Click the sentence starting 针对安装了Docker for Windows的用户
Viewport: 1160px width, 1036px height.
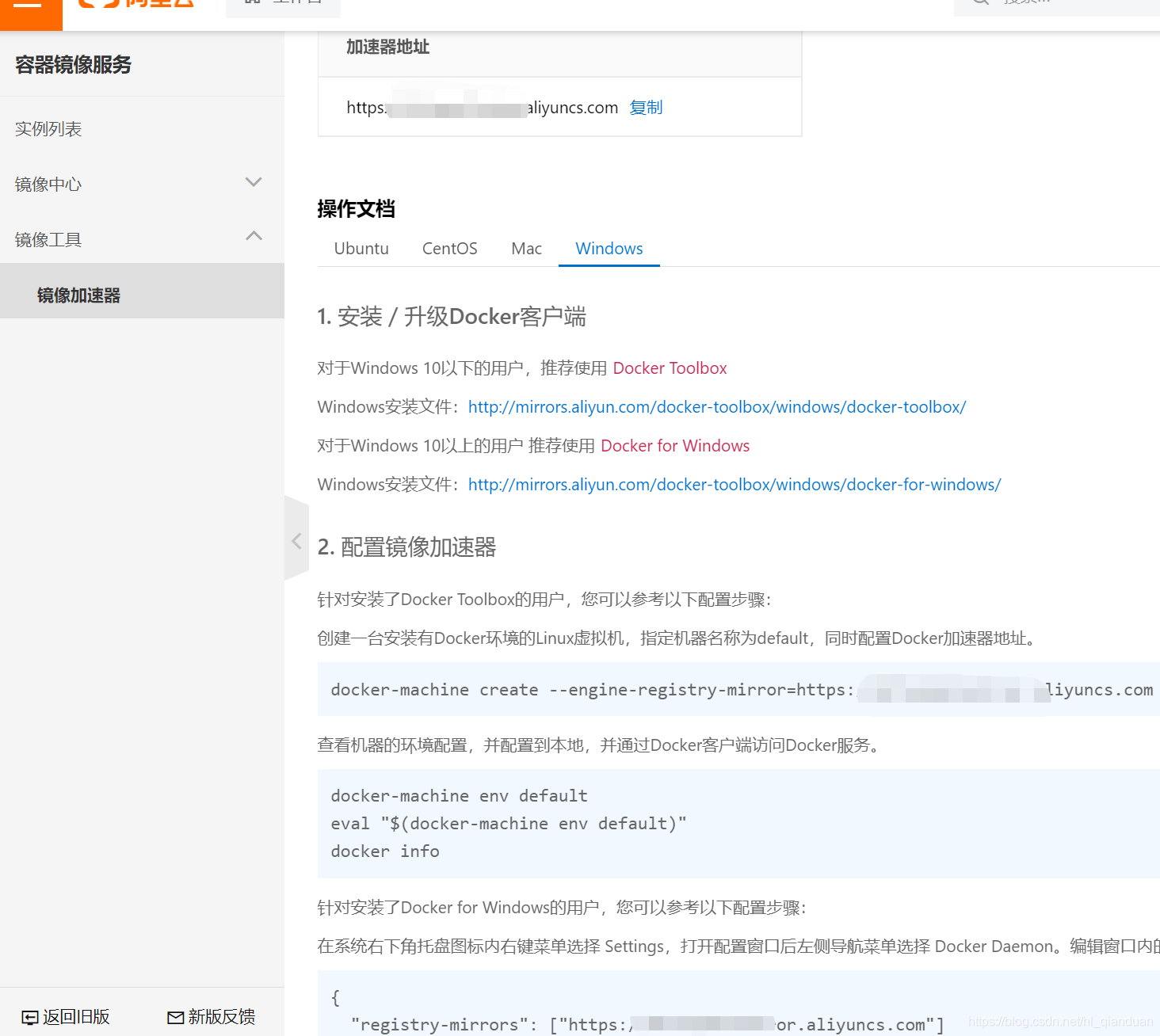[x=563, y=908]
